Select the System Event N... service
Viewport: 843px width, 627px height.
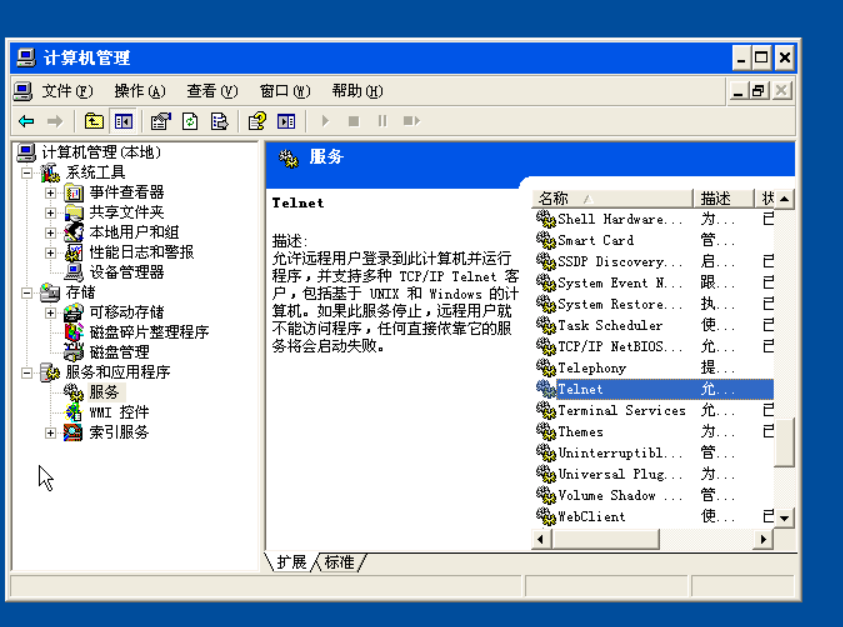[654, 283]
